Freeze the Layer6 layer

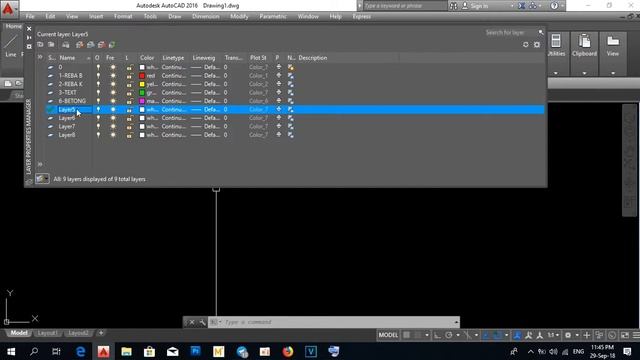pyautogui.click(x=113, y=118)
